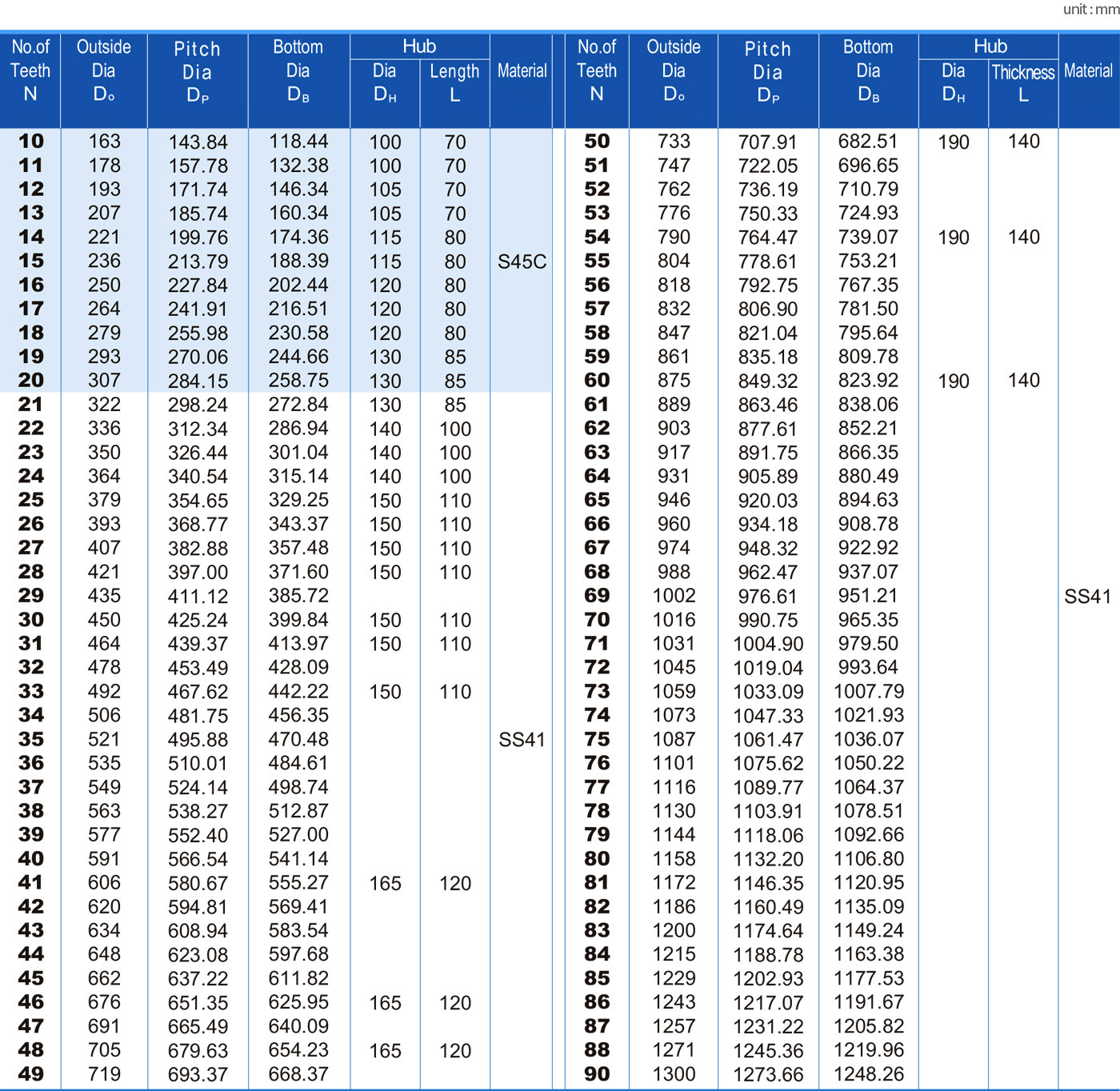Click pitch diameter value 1231.22

pos(768,1026)
